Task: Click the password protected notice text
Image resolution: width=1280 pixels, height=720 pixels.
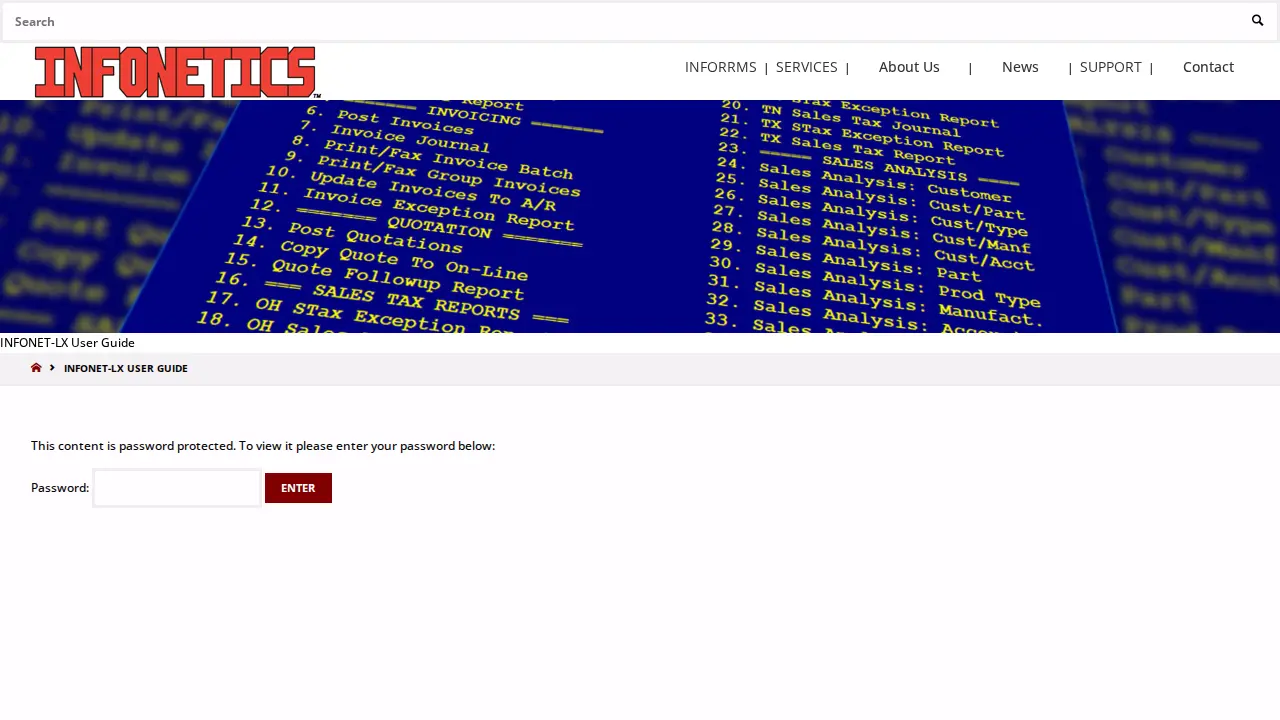Action: click(x=263, y=446)
